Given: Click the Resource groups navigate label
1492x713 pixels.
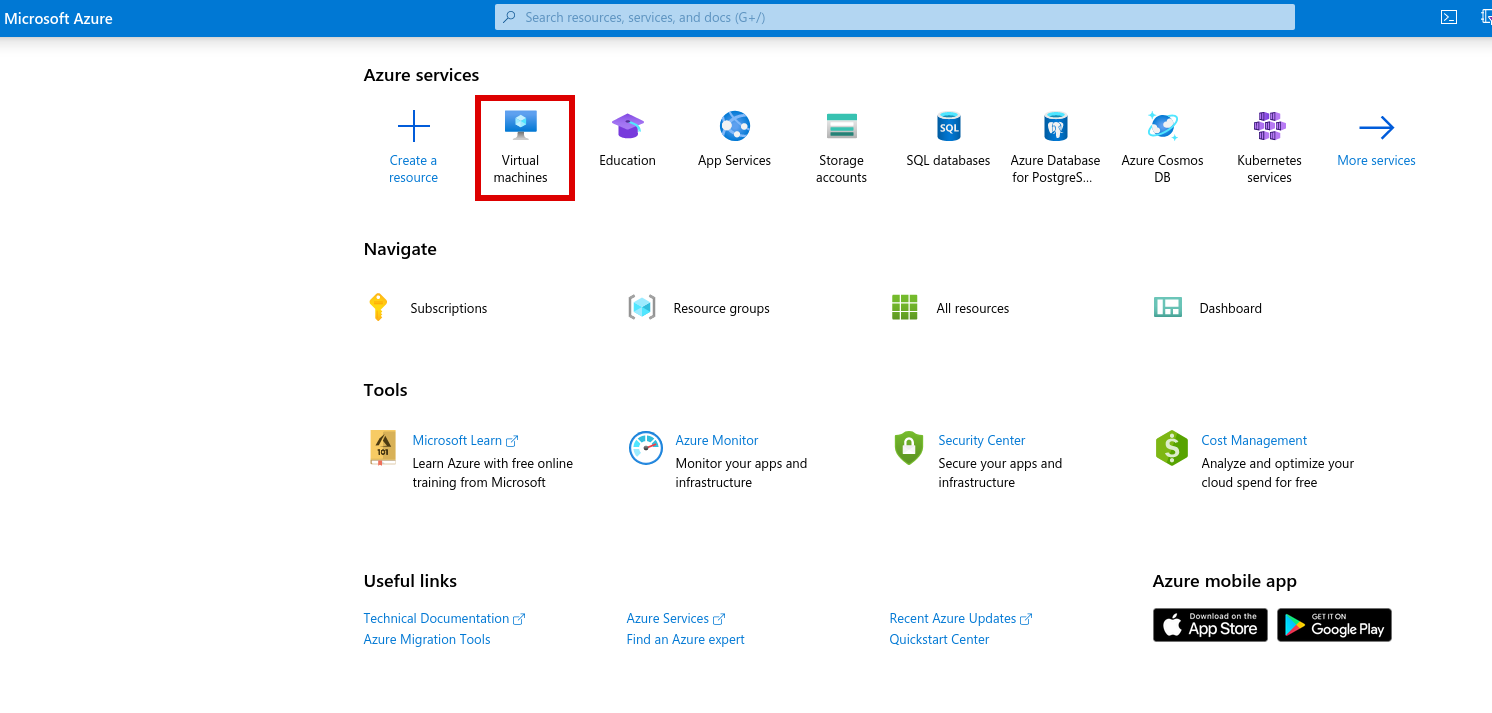Looking at the screenshot, I should (721, 308).
